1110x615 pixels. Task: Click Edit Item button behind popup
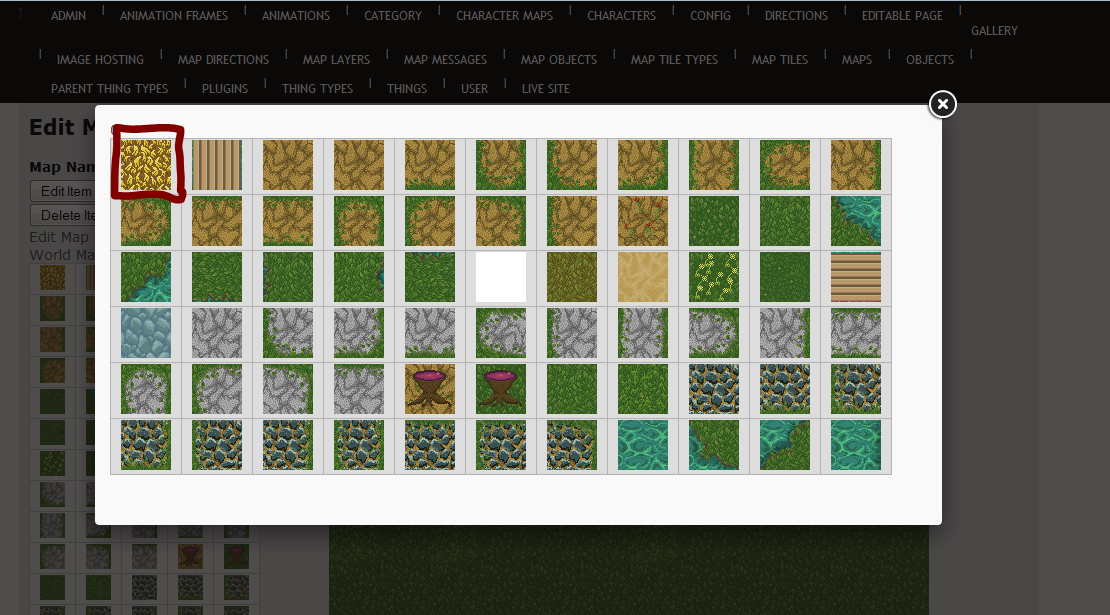(x=63, y=191)
